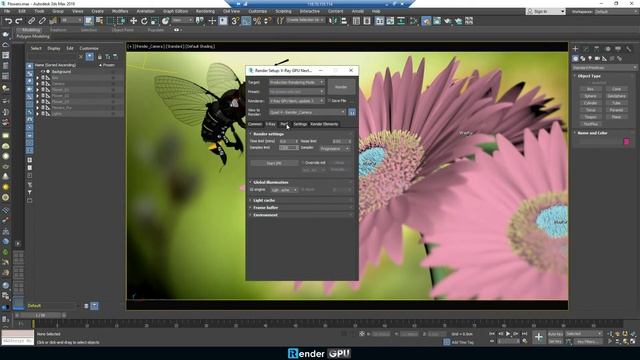
Task: Open the Rendering menu
Action: pyautogui.click(x=205, y=11)
